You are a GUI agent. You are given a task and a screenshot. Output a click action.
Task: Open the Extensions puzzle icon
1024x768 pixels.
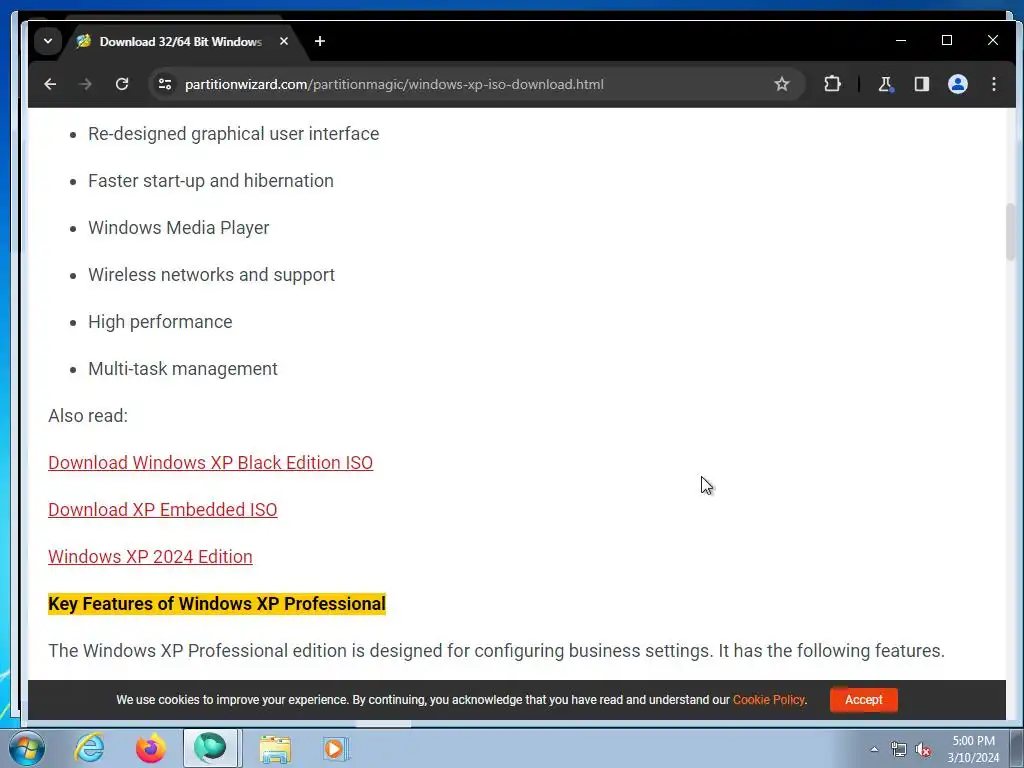(x=832, y=84)
